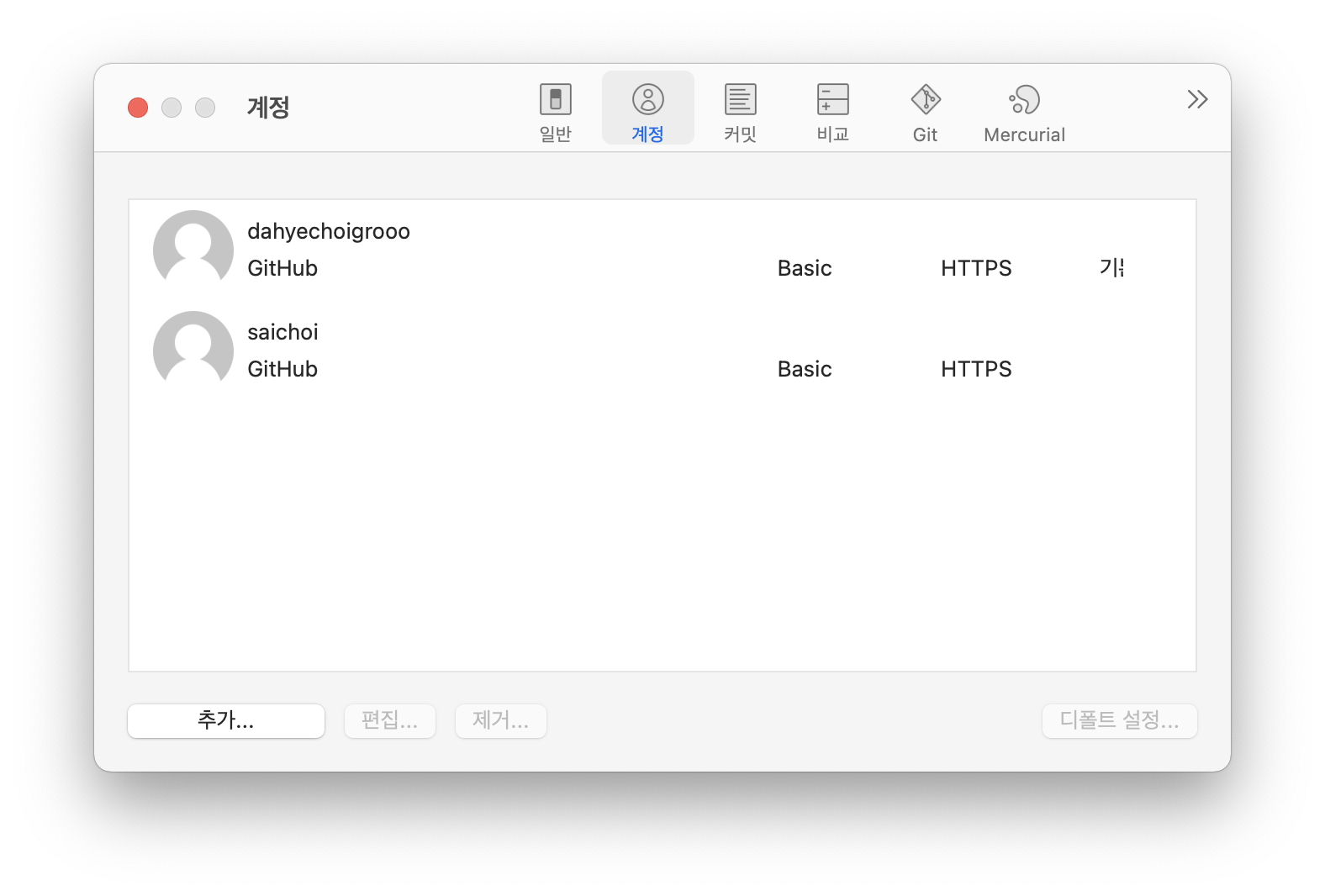
Task: Click the 편집... (Edit) button
Action: 390,720
